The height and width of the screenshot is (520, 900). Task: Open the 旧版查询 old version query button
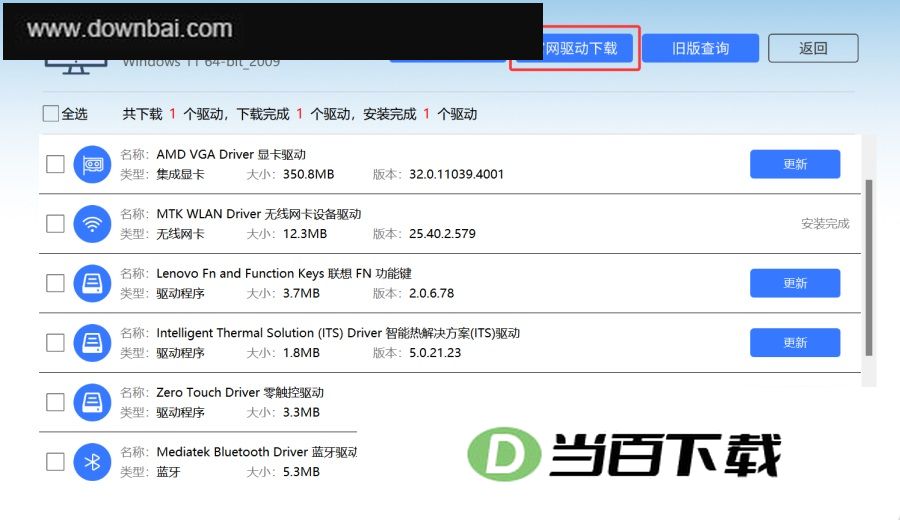click(700, 48)
